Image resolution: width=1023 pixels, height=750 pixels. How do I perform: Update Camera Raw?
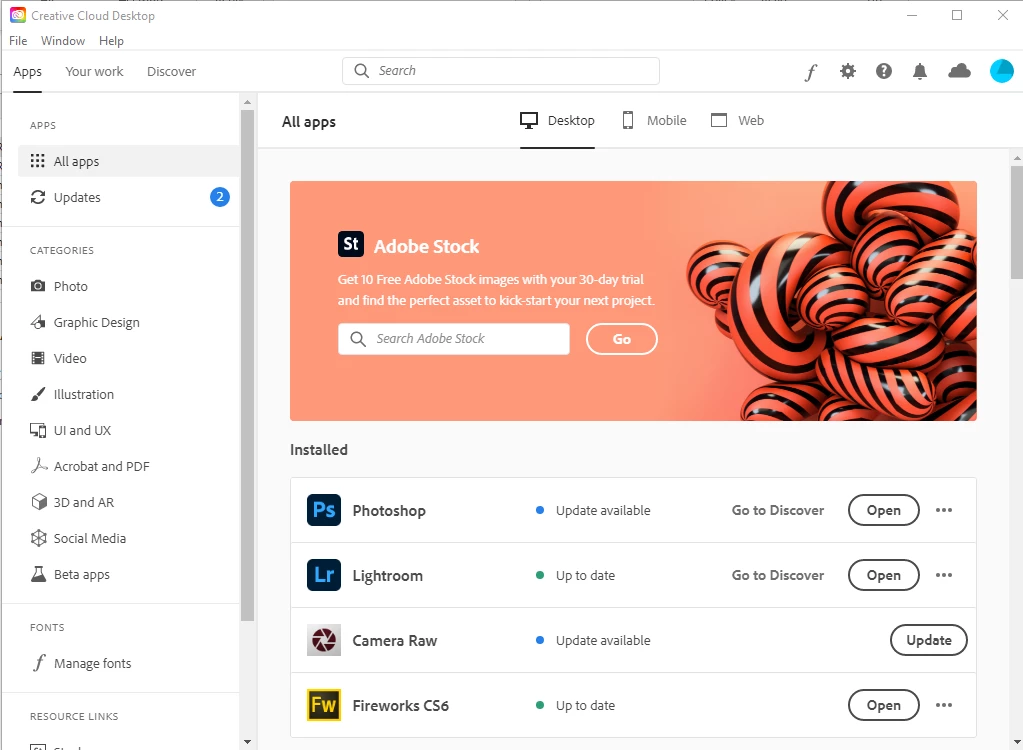tap(928, 640)
